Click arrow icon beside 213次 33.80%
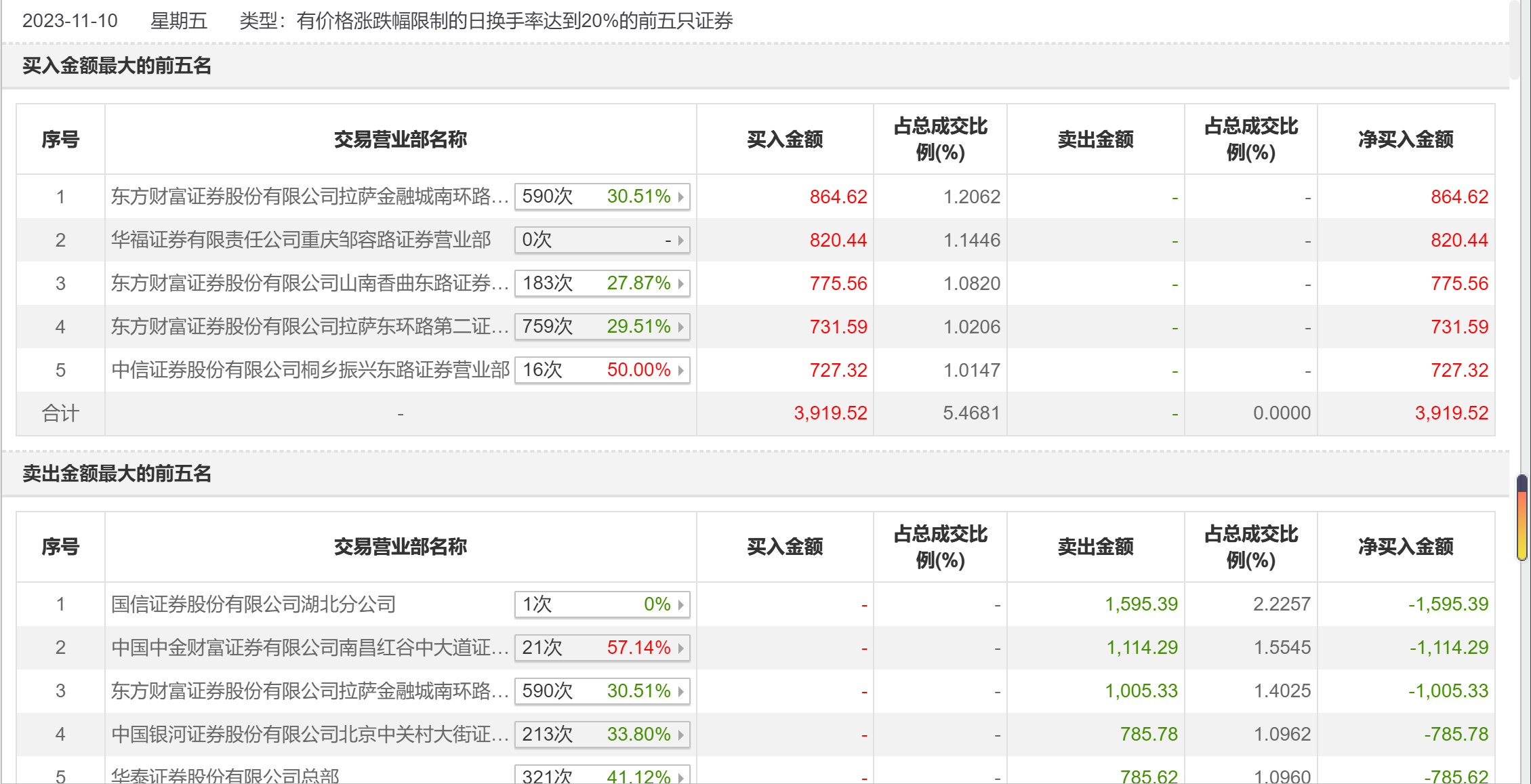The image size is (1531, 784). (680, 735)
